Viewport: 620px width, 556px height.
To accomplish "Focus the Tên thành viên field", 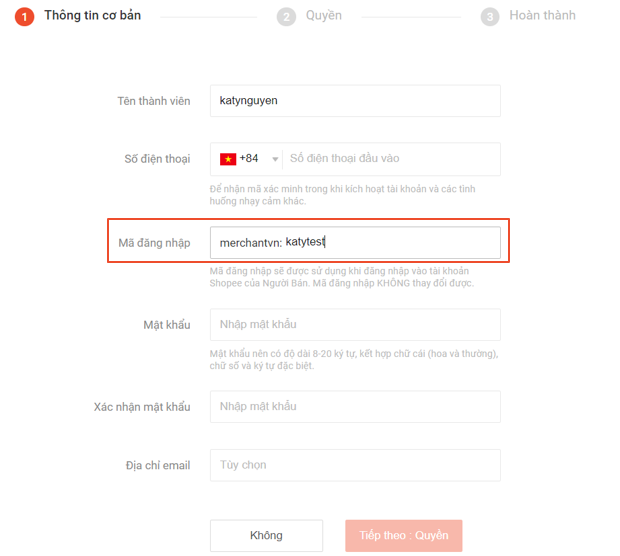I will 355,101.
